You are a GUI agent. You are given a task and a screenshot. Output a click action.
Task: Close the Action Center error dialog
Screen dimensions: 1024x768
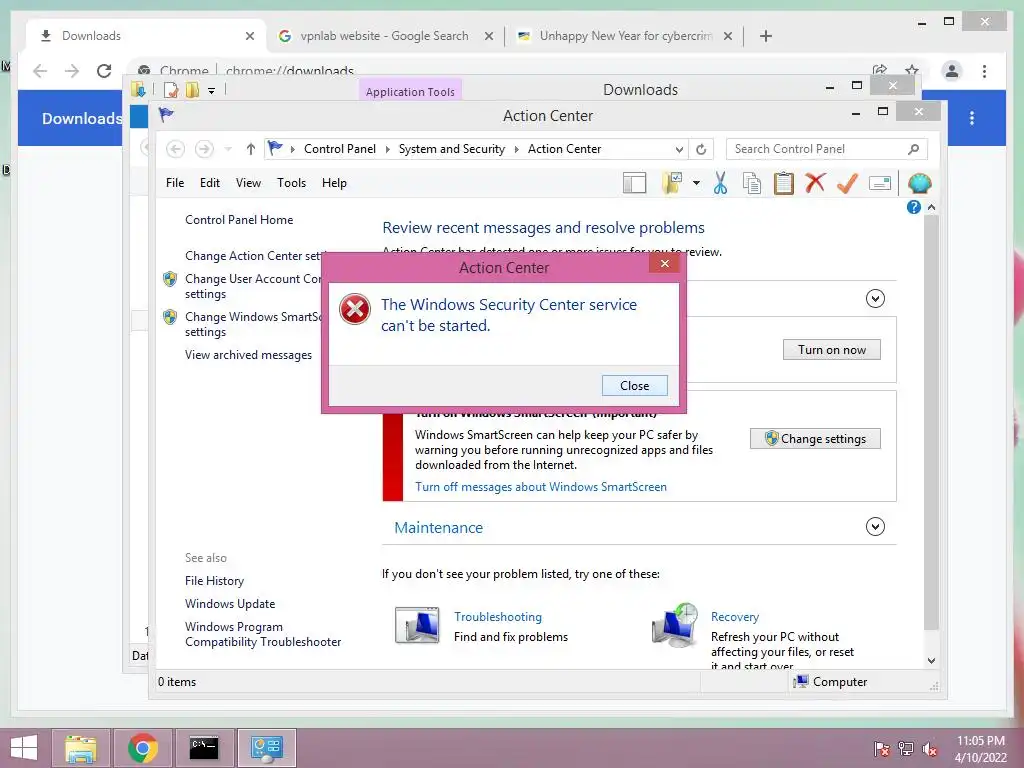(634, 385)
